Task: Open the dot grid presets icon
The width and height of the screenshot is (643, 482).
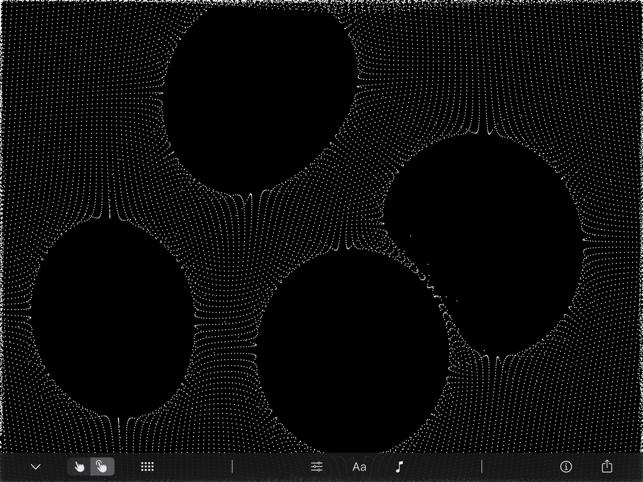Action: point(147,467)
